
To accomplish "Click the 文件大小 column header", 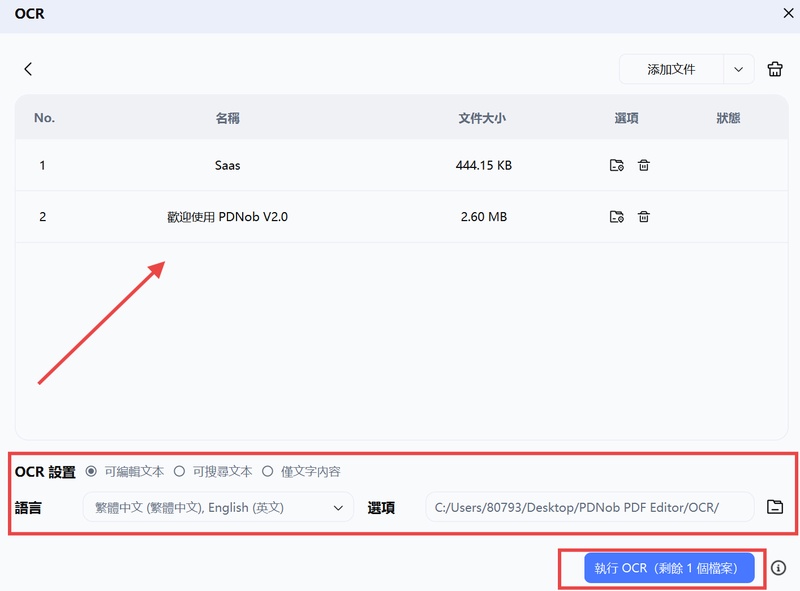I will point(482,118).
